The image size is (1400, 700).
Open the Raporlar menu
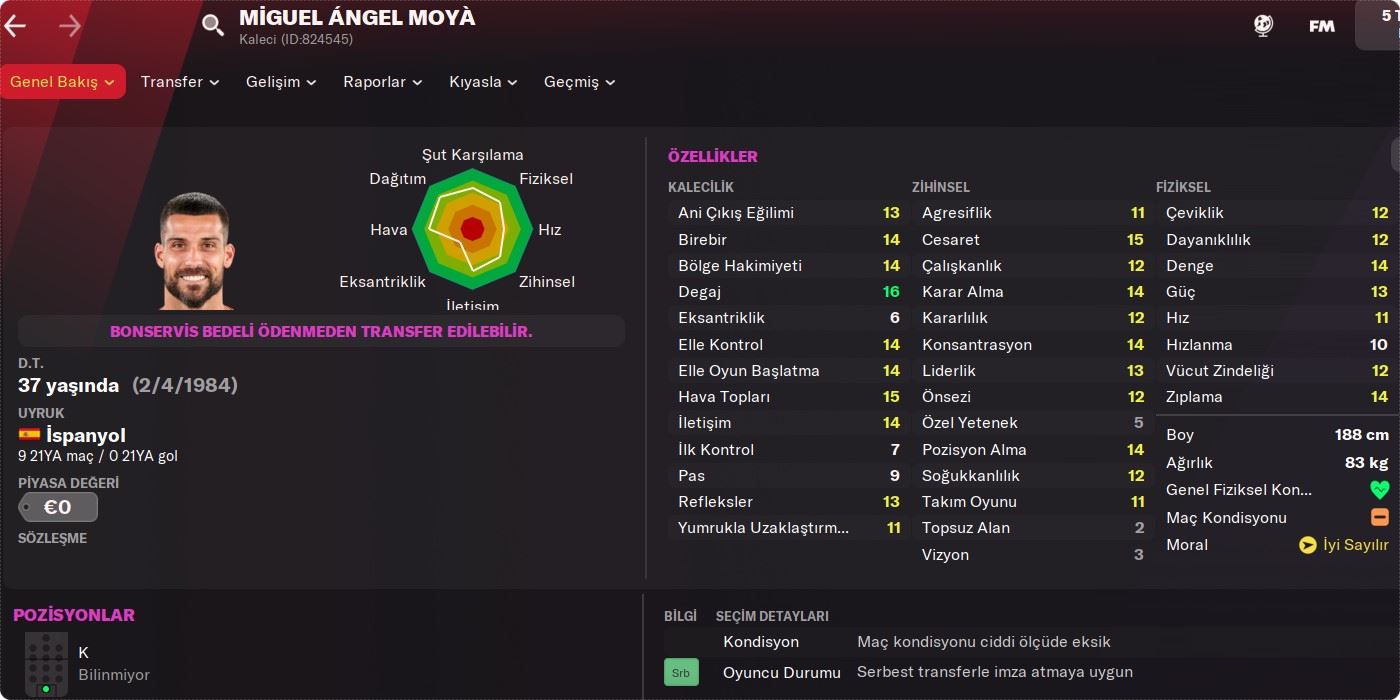[x=382, y=82]
